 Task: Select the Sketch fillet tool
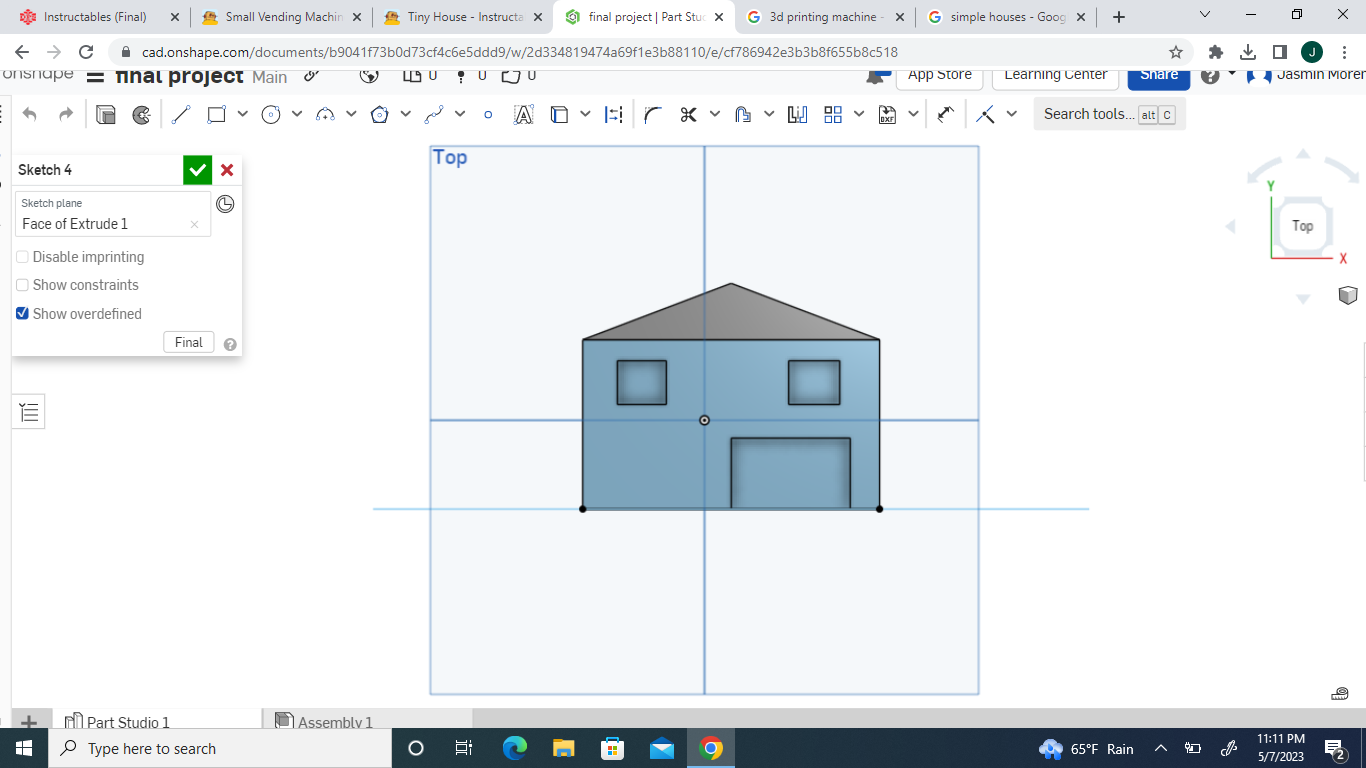click(x=653, y=113)
